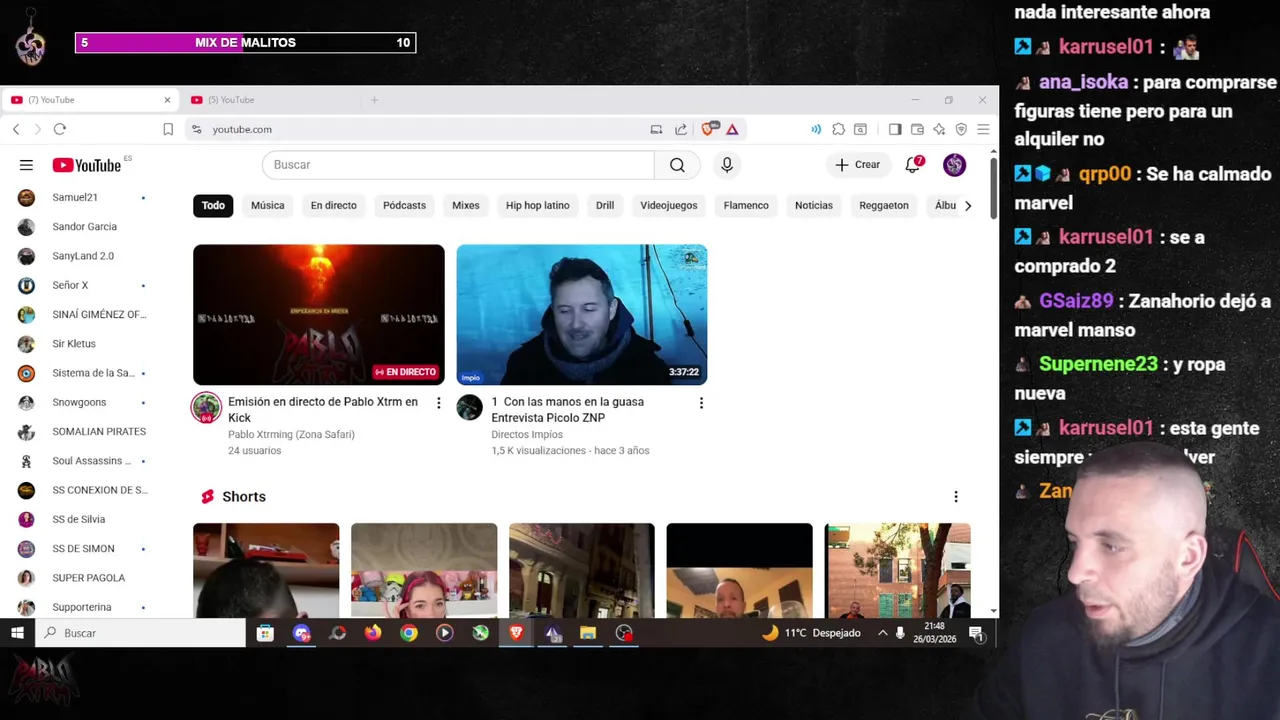
Task: Click the YouTube page vertical scrollbar
Action: (x=992, y=188)
